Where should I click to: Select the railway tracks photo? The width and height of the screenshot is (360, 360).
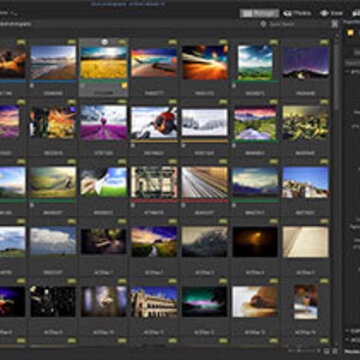point(205,182)
